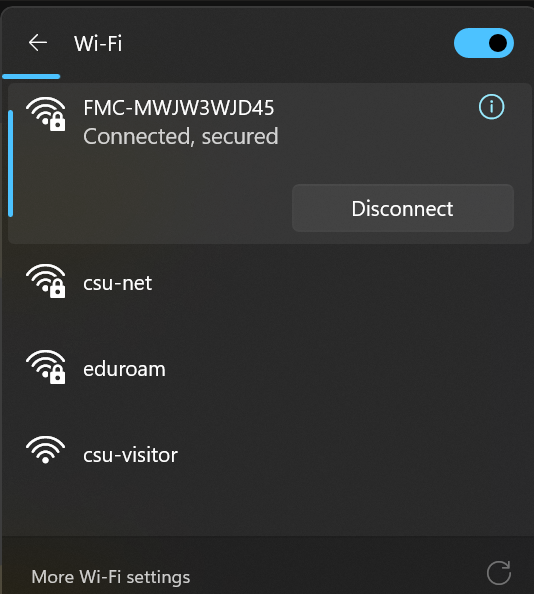The width and height of the screenshot is (534, 594).
Task: Turn off the Wi-Fi toggle switch
Action: click(484, 43)
